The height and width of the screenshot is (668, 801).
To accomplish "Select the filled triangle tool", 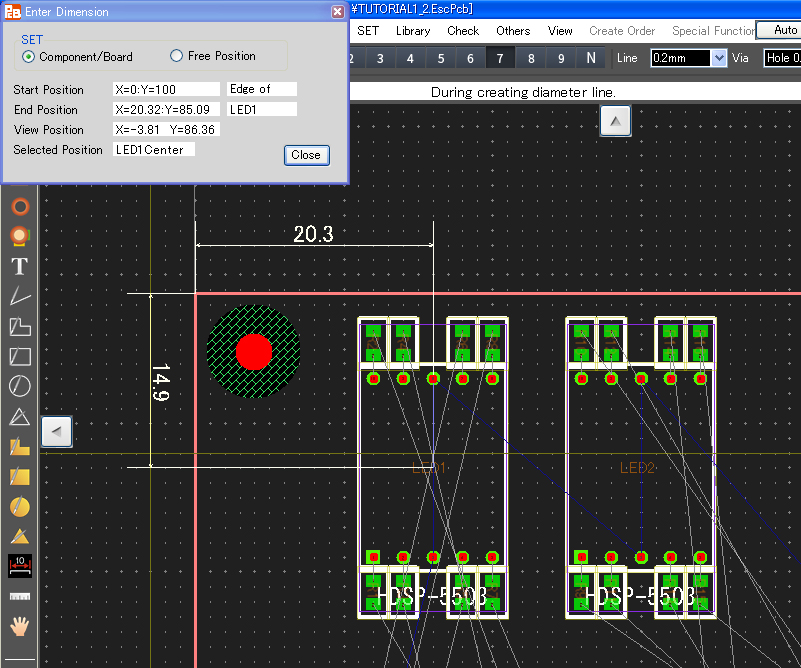I will (x=20, y=536).
